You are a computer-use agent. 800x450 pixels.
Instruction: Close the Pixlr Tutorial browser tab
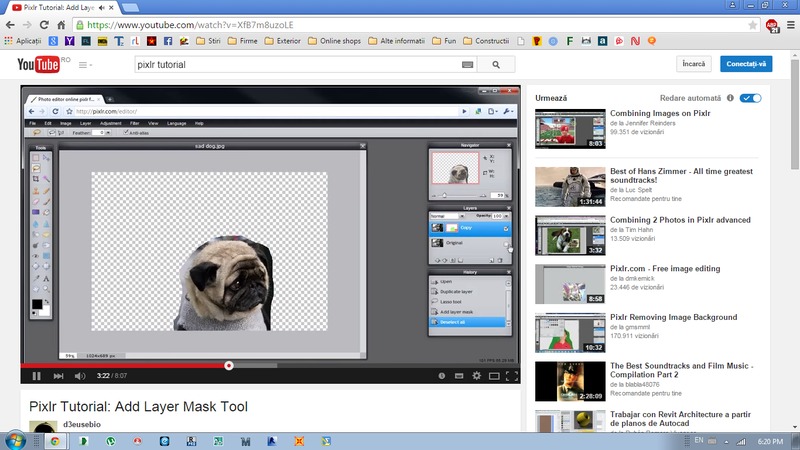111,8
